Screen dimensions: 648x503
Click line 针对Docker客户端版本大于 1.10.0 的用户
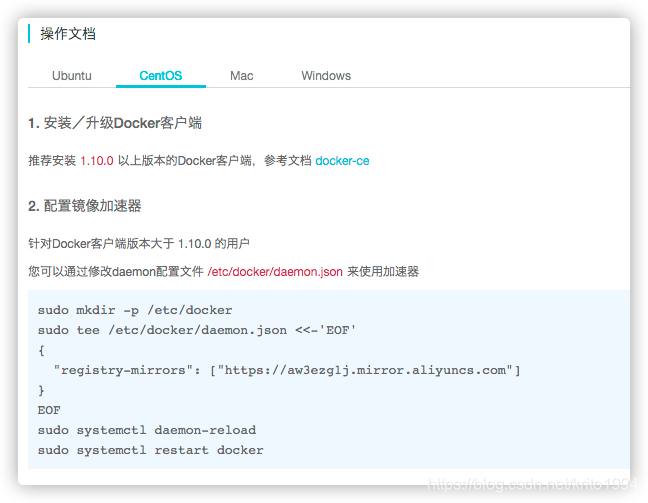(139, 244)
